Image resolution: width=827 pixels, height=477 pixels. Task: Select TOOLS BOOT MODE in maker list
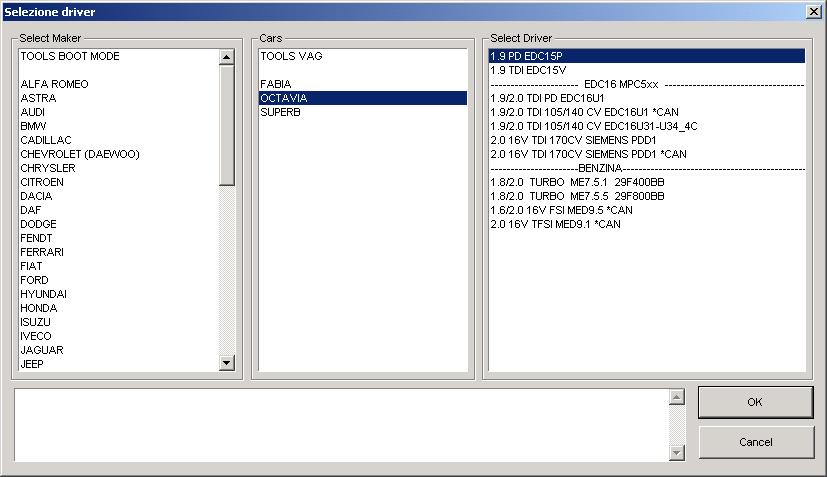pos(119,56)
